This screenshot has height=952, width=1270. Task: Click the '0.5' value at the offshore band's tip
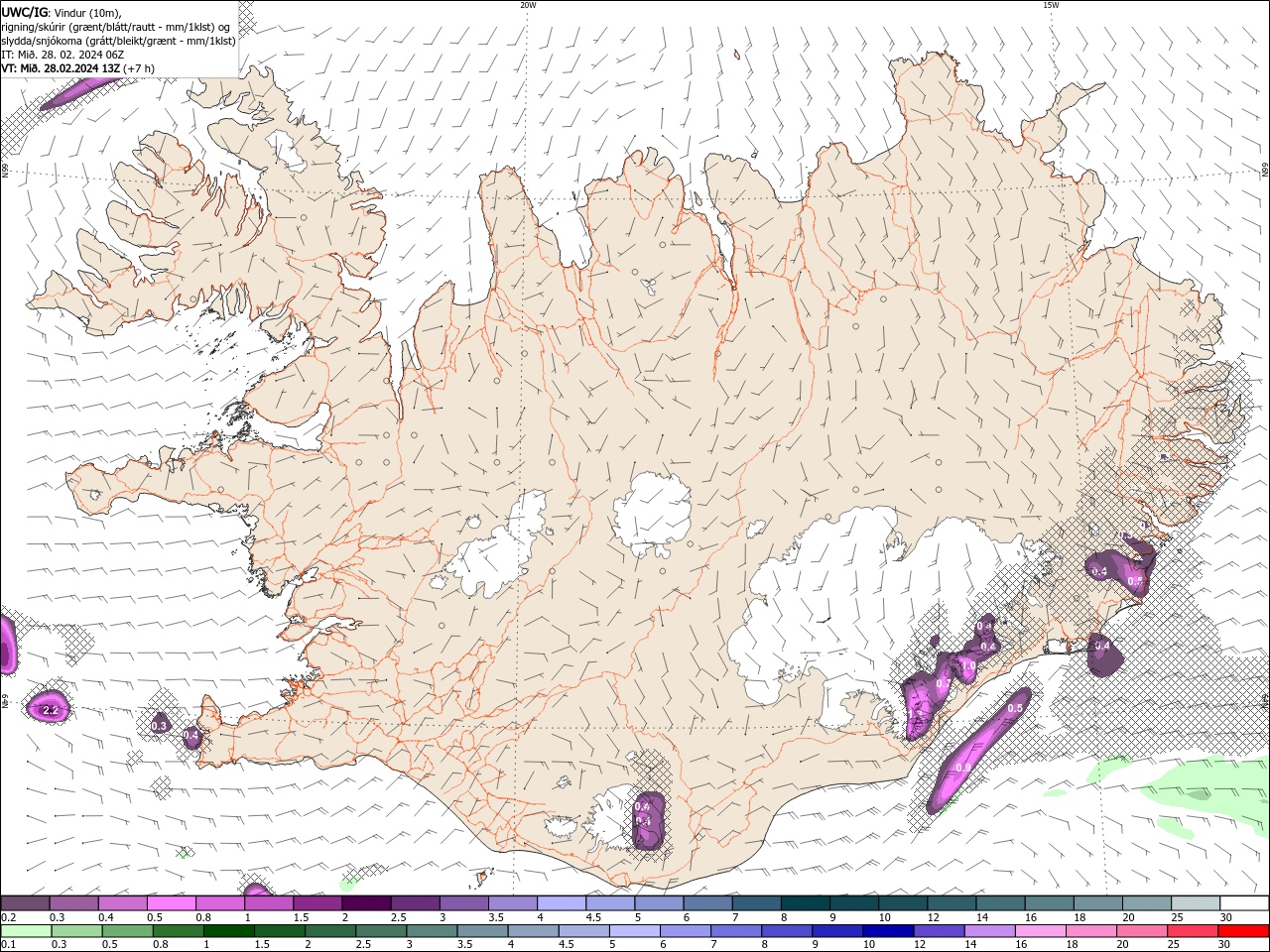(x=1015, y=708)
